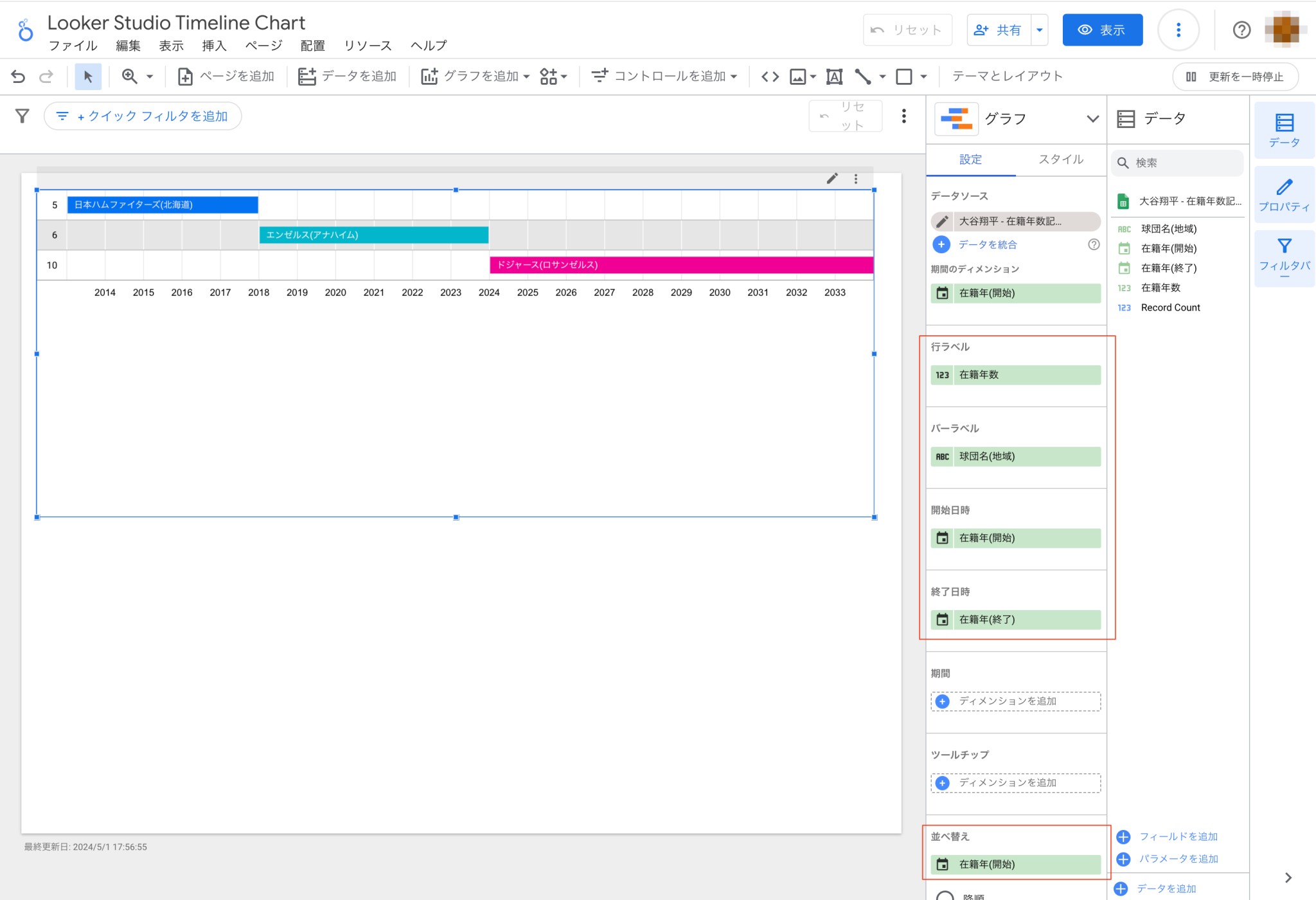The width and height of the screenshot is (1316, 900).
Task: Open the ファイル menu
Action: (x=73, y=46)
